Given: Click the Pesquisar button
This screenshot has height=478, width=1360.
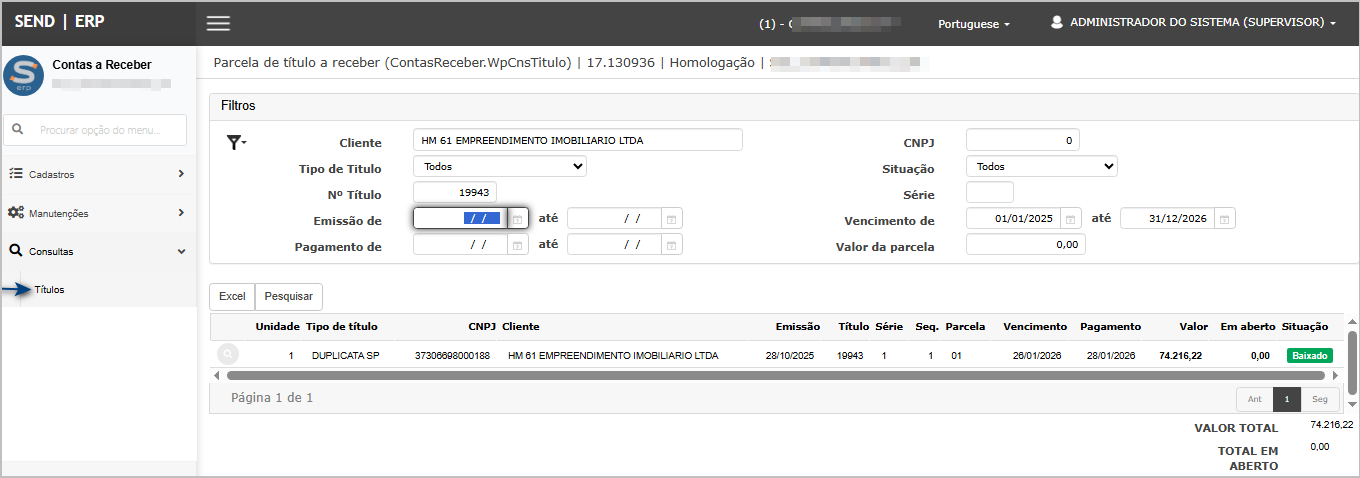Looking at the screenshot, I should (x=289, y=296).
